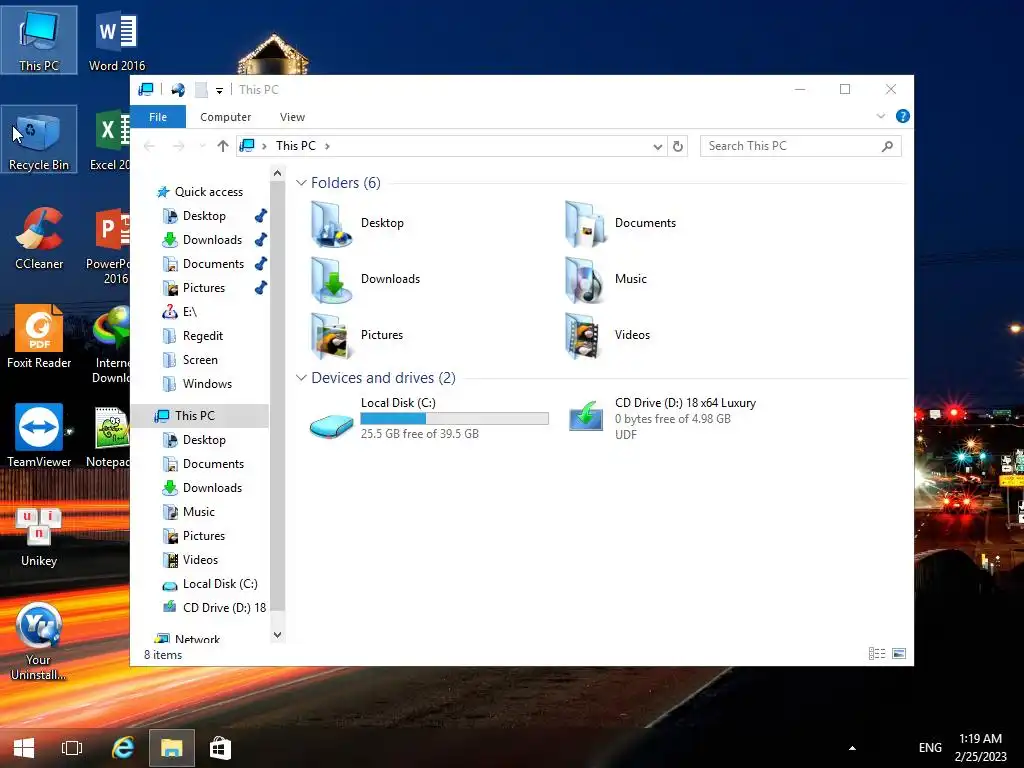Select the CCleaner desktop icon
This screenshot has height=768, width=1024.
pos(39,238)
